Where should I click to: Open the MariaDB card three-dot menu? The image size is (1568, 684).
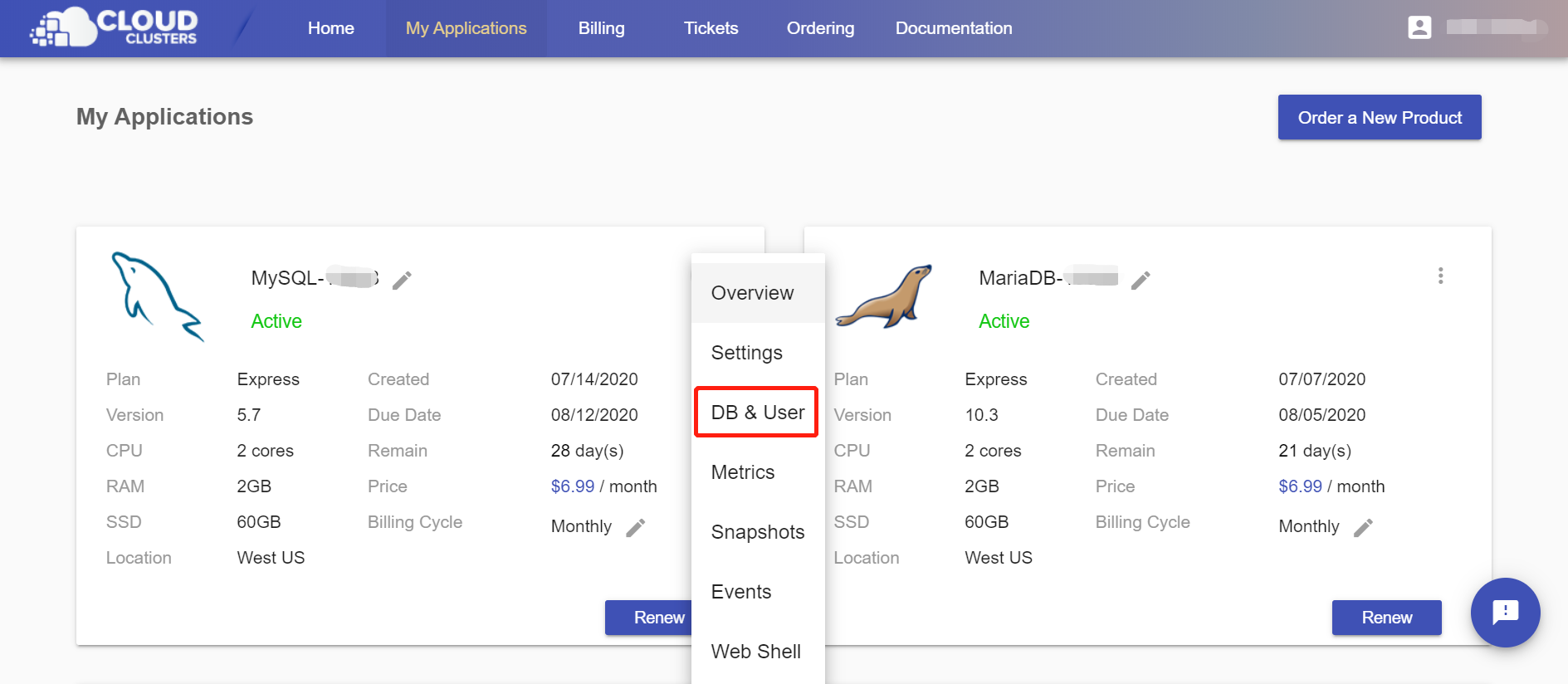pyautogui.click(x=1440, y=276)
